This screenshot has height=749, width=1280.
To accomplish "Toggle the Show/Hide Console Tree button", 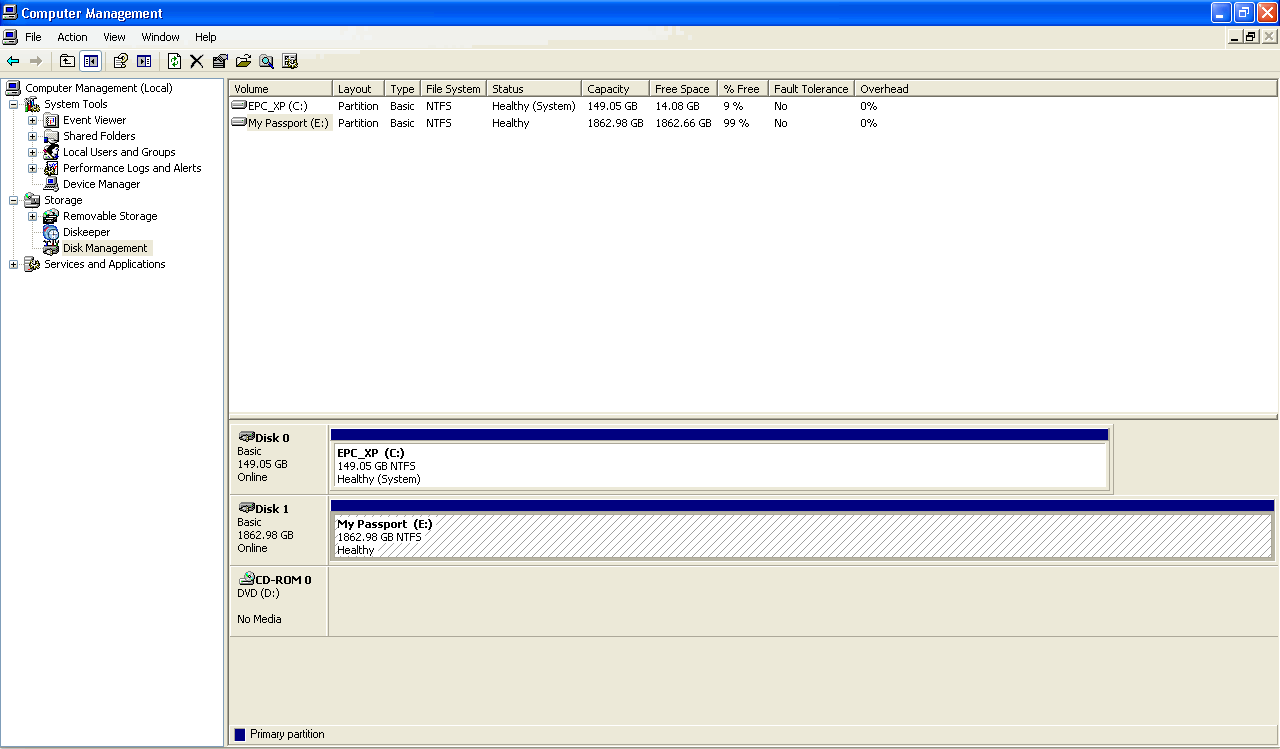I will pos(90,61).
